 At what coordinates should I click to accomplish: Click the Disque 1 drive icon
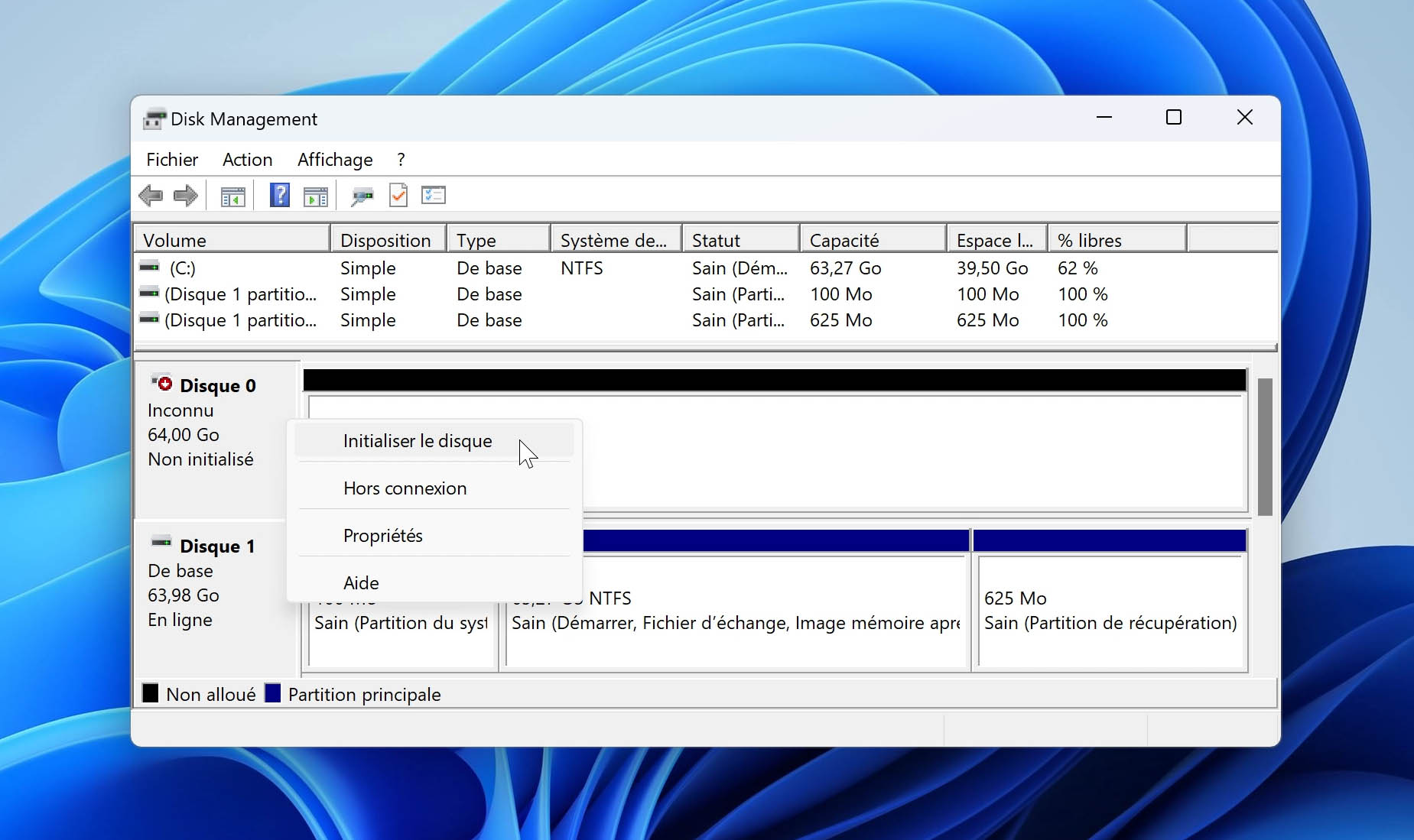click(x=161, y=543)
